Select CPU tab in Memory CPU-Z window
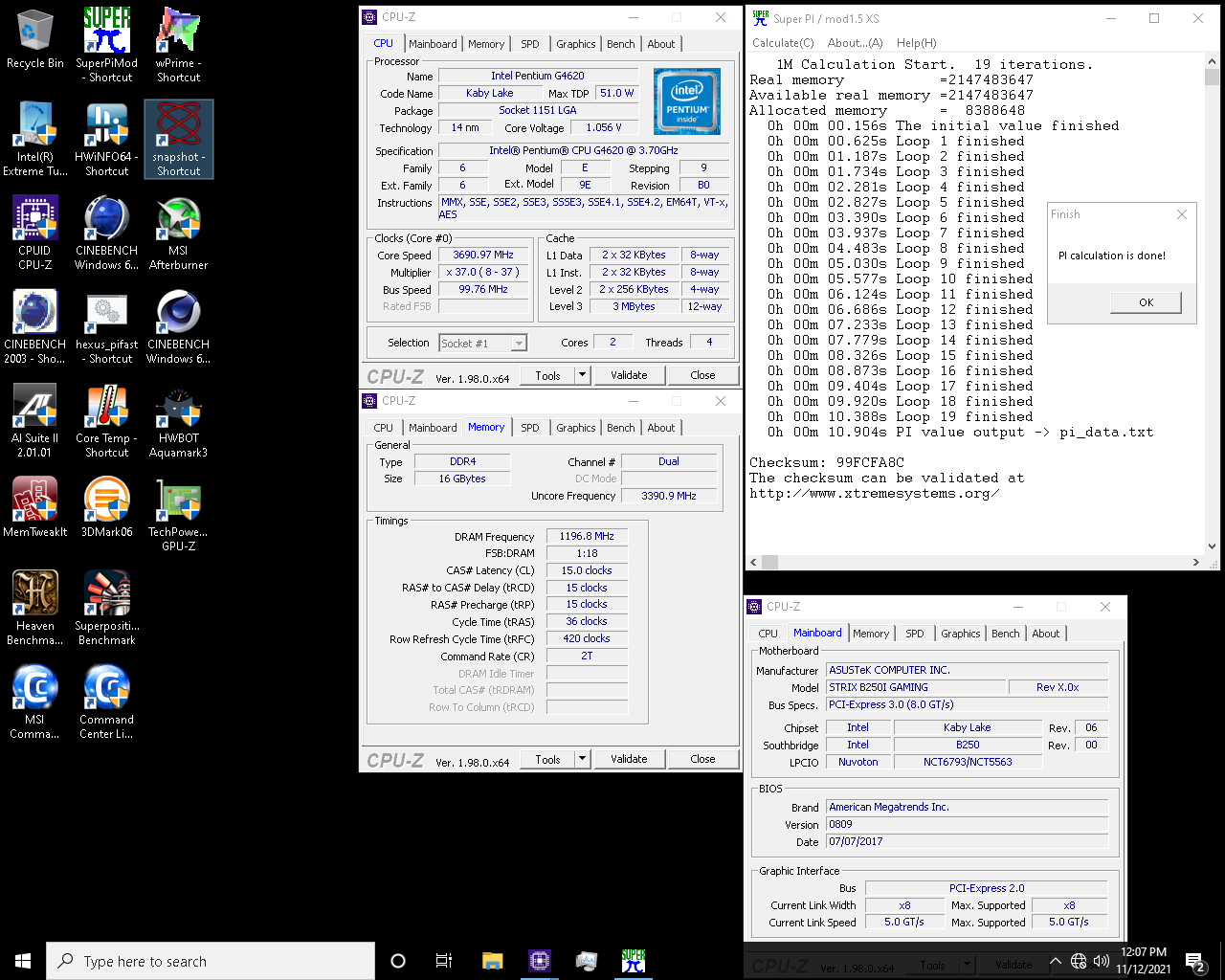The width and height of the screenshot is (1225, 980). 383,428
